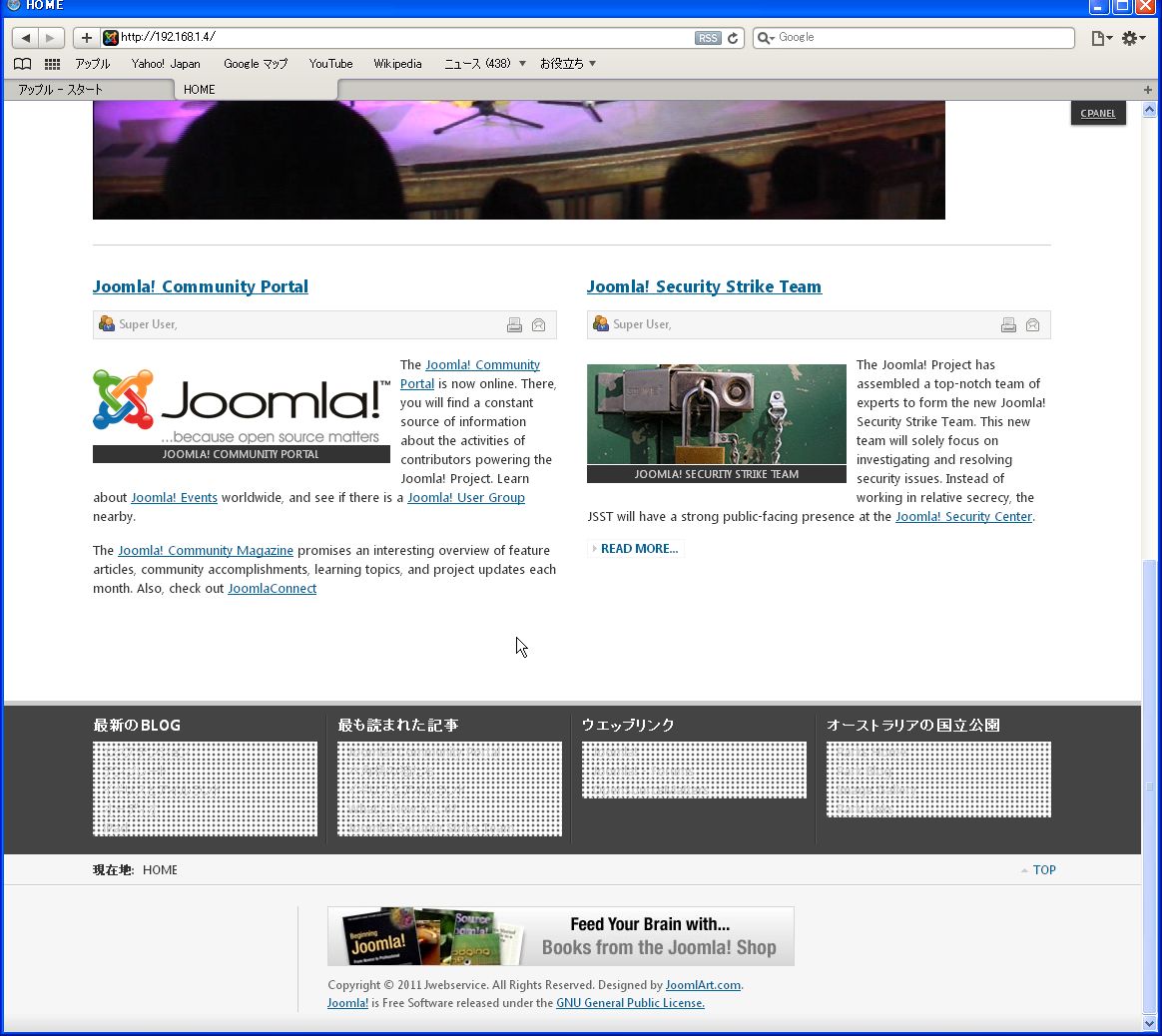The image size is (1162, 1036).
Task: Open the アップル bookmark
Action: pos(93,64)
